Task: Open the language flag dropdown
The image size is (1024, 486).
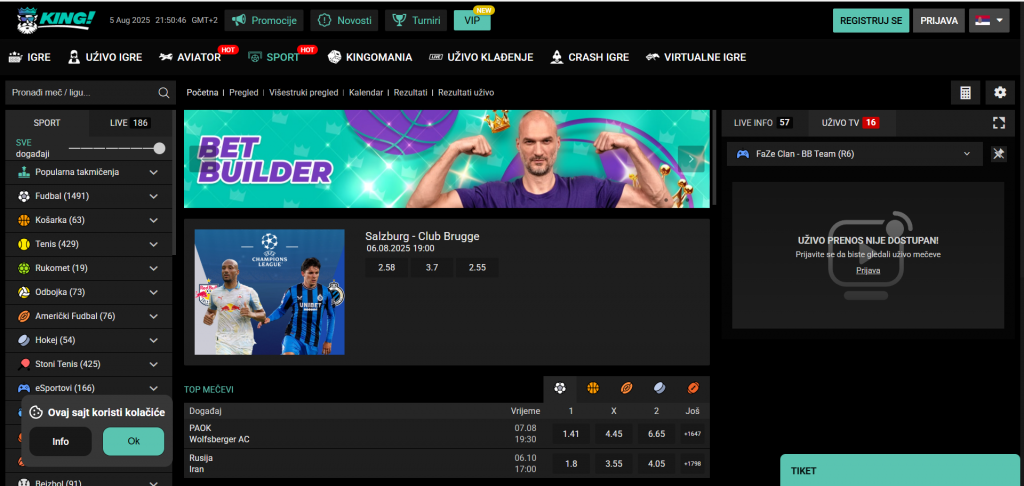Action: coord(989,20)
